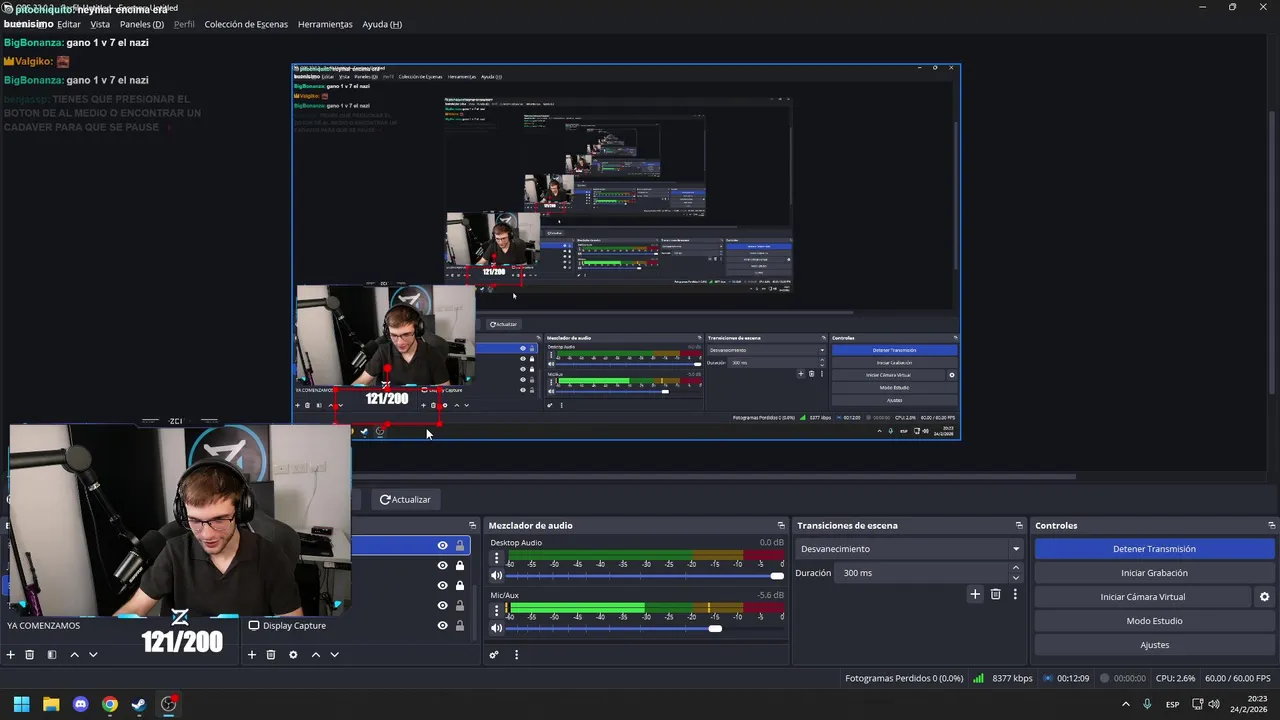Open transition properties three-dot menu
Image resolution: width=1280 pixels, height=720 pixels.
tap(1015, 594)
